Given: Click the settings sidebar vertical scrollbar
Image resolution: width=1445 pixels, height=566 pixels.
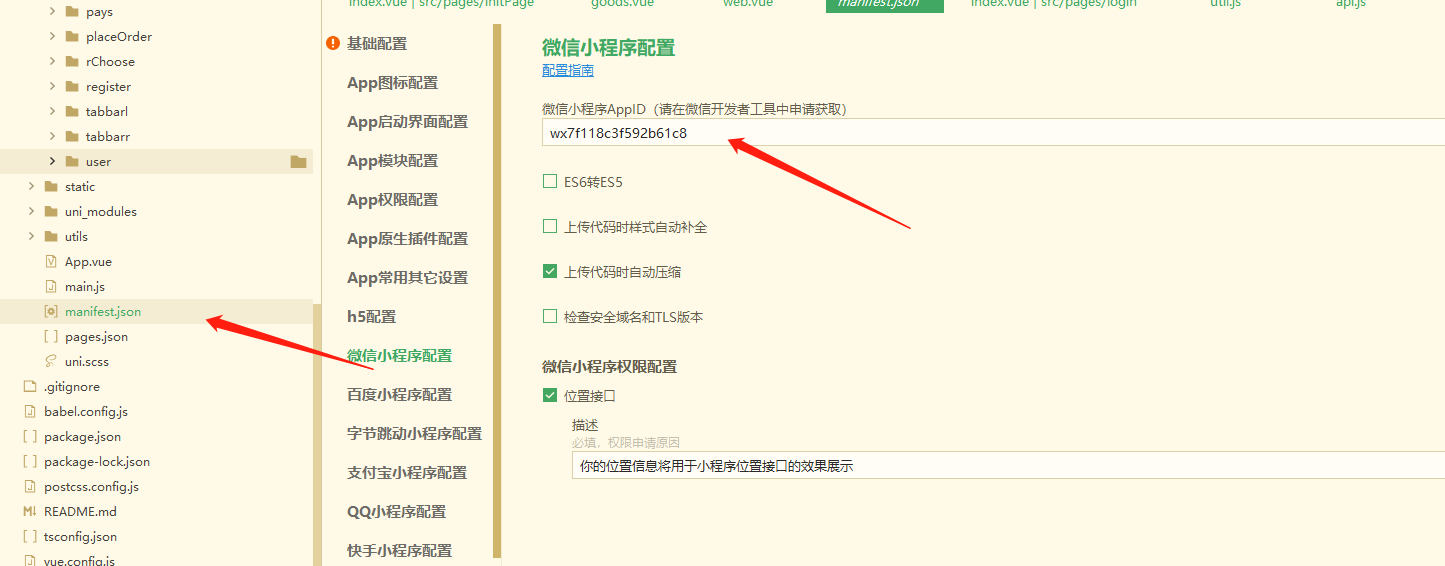Looking at the screenshot, I should pos(497,290).
